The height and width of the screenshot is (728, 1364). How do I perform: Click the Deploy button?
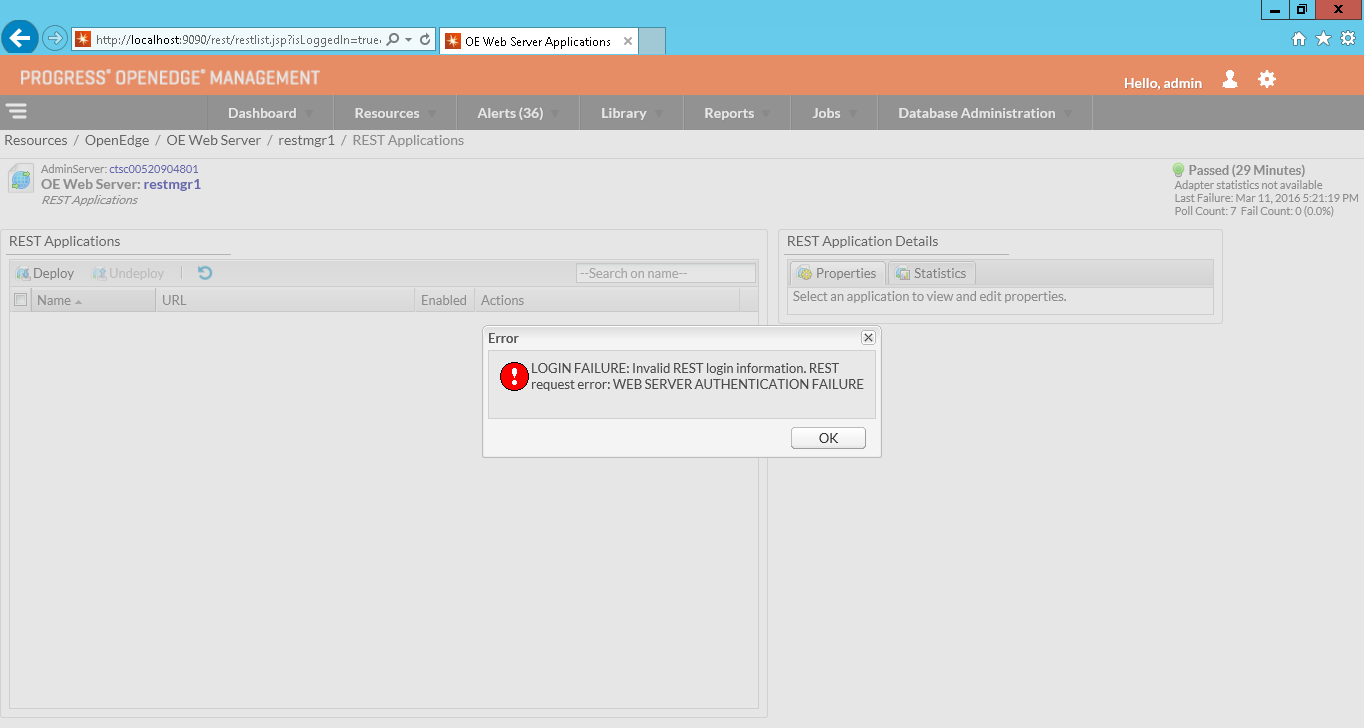click(45, 273)
